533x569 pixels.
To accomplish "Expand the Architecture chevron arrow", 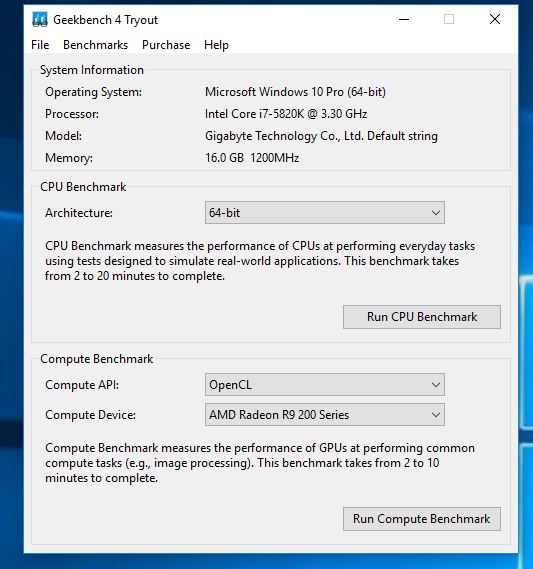I will (436, 213).
